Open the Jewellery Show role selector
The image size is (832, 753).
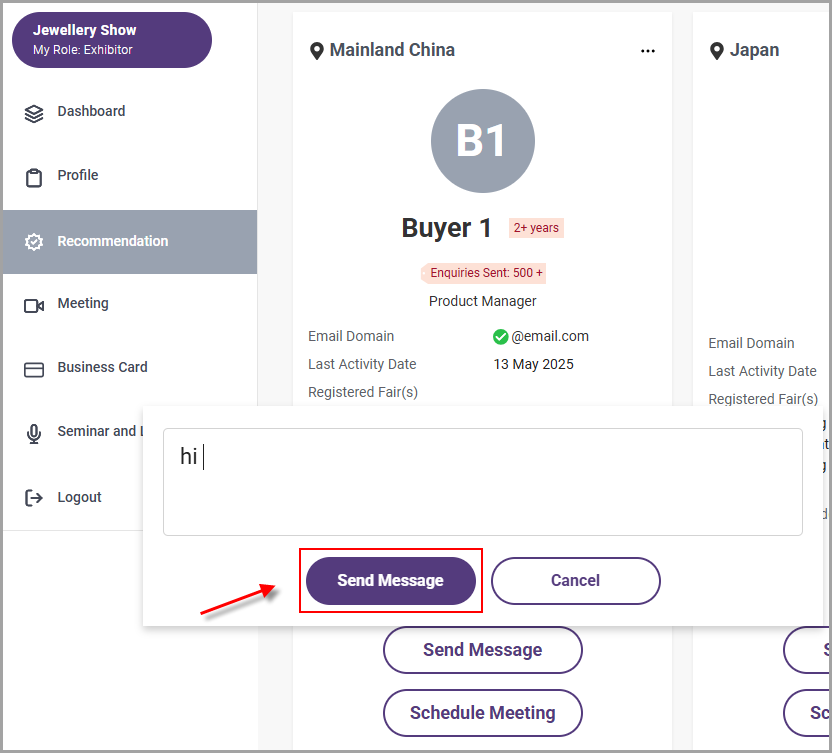point(112,40)
